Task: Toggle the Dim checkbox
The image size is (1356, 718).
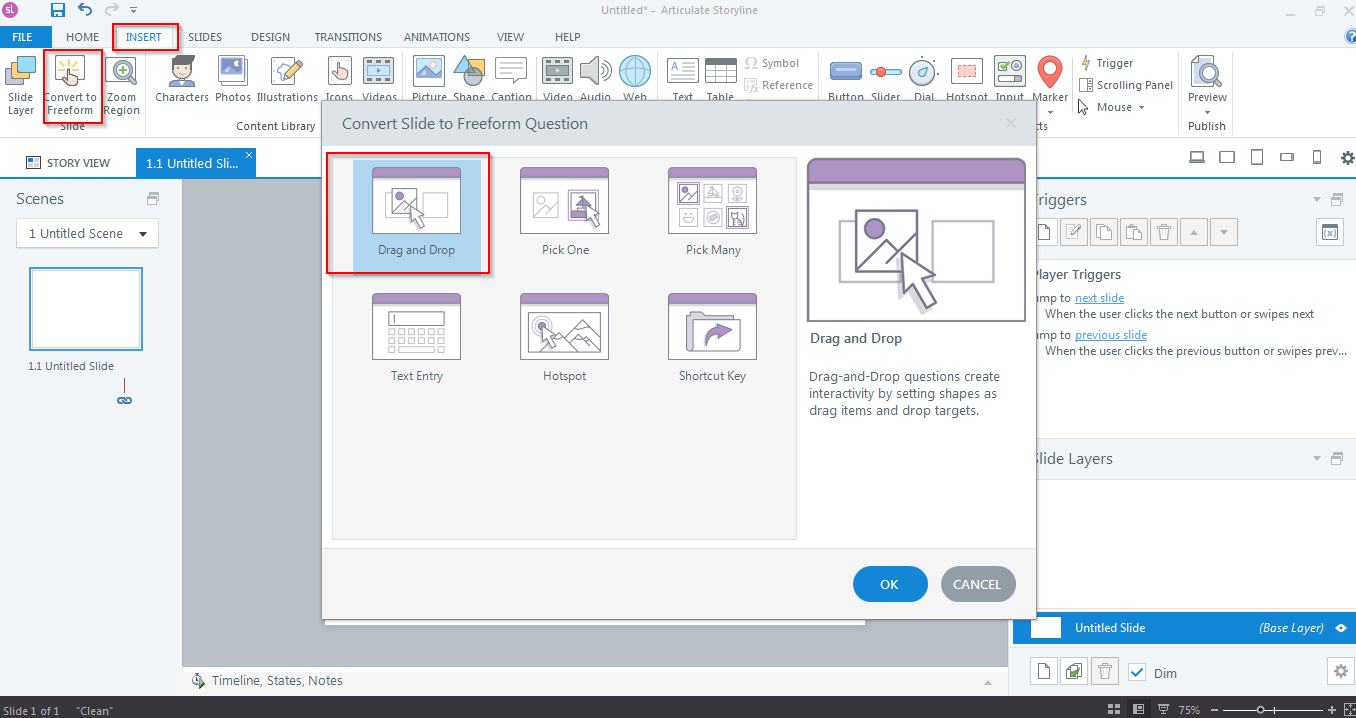Action: click(1137, 673)
